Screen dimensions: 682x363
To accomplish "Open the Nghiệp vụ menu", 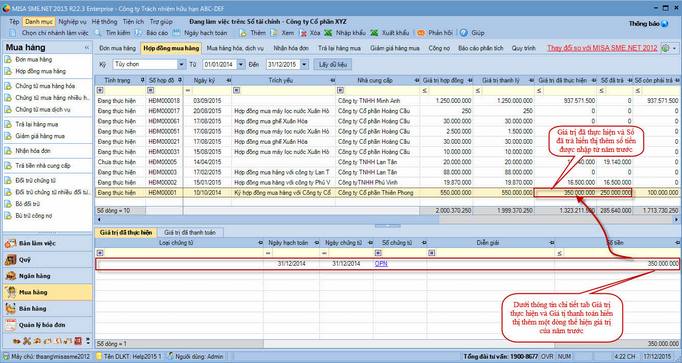I will coord(72,22).
